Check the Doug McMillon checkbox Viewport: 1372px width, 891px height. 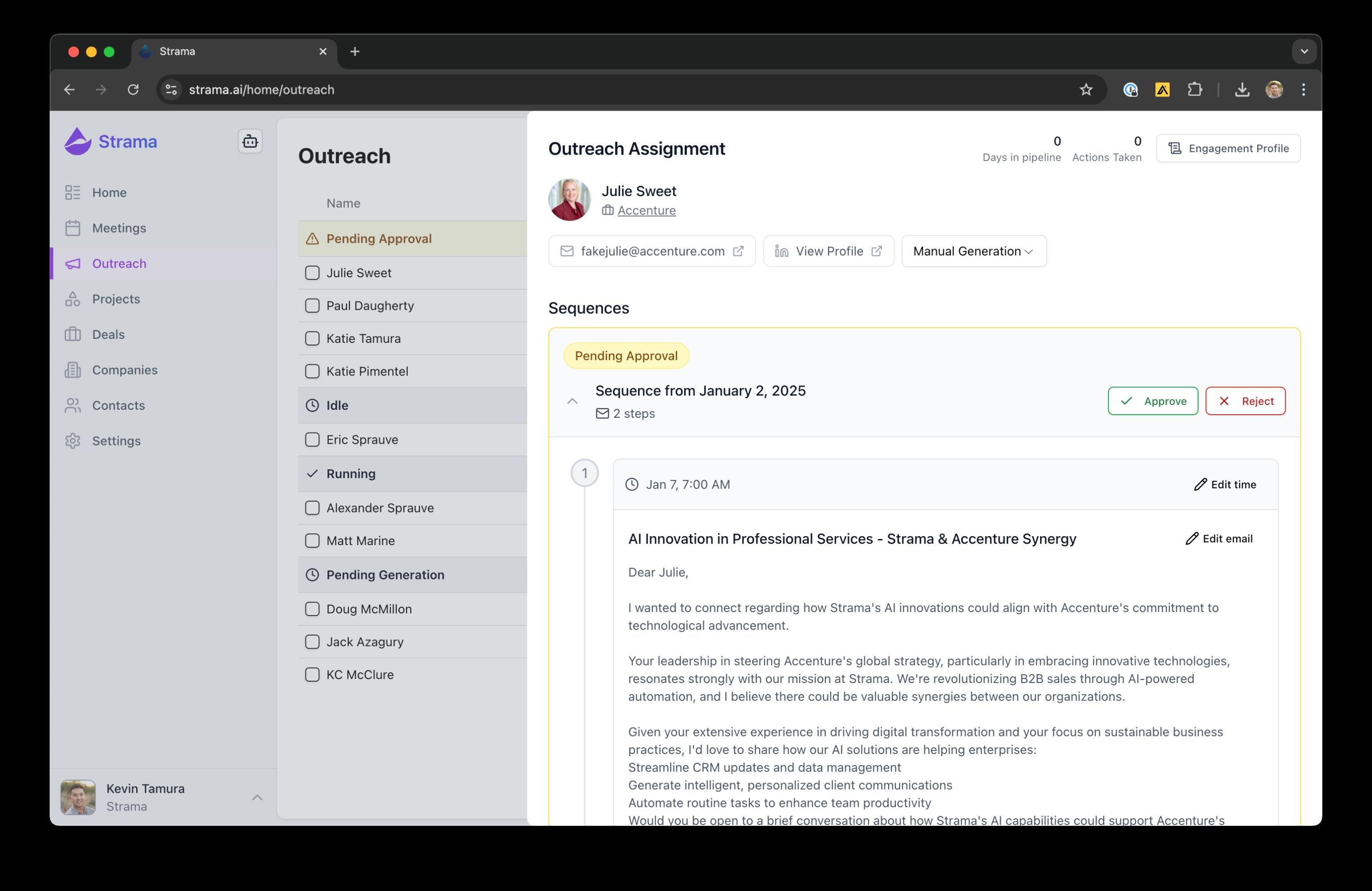[312, 608]
